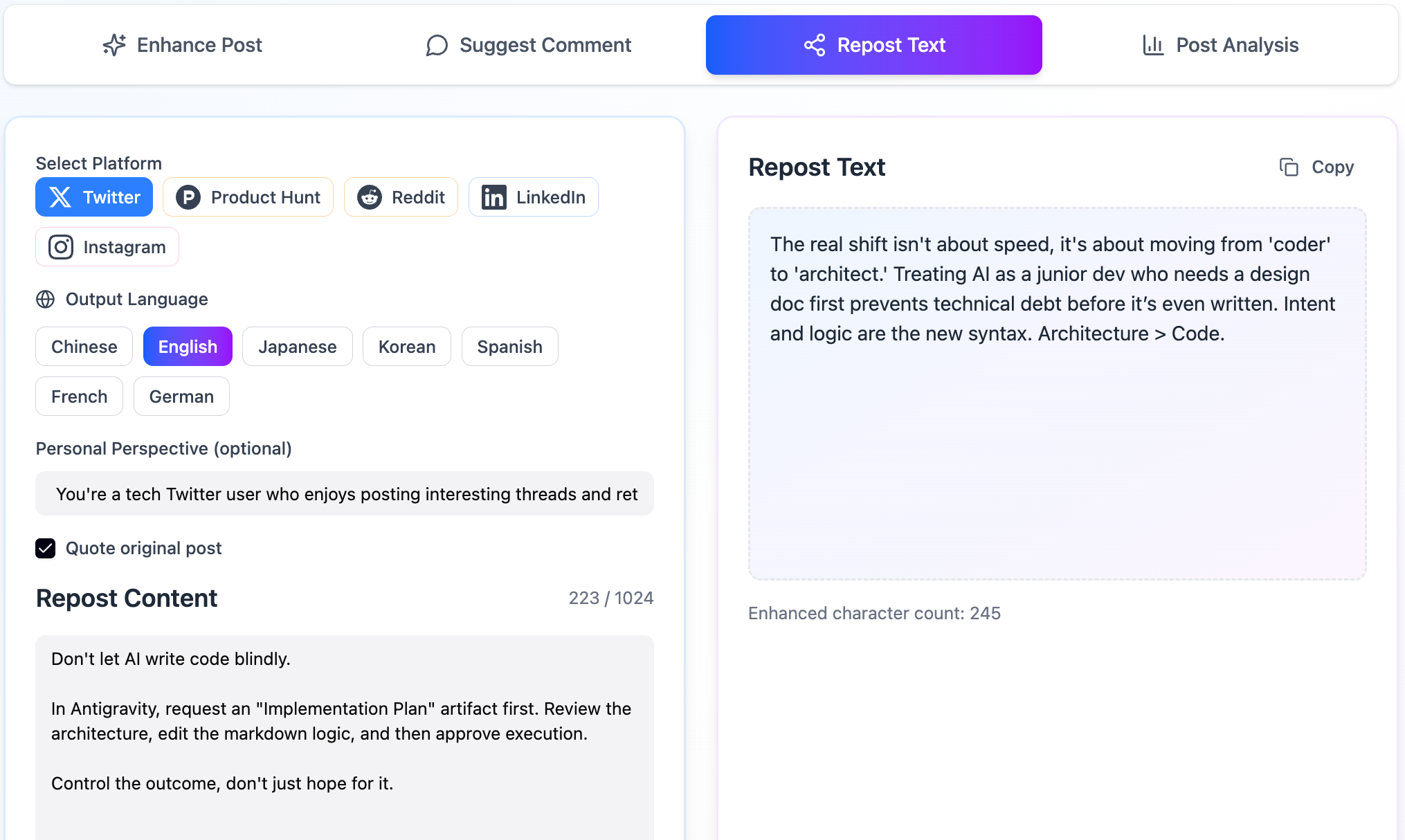
Task: Select Spanish as output language
Action: [x=509, y=346]
